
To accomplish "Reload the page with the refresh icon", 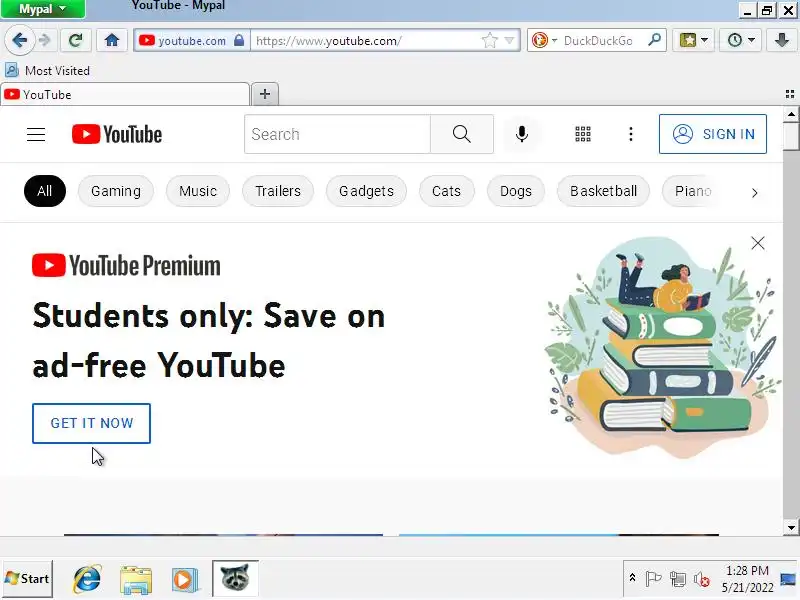I will point(76,40).
